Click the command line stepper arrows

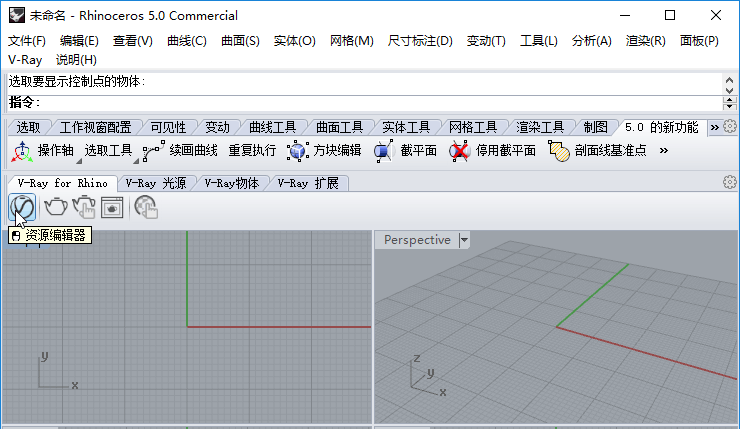point(730,102)
